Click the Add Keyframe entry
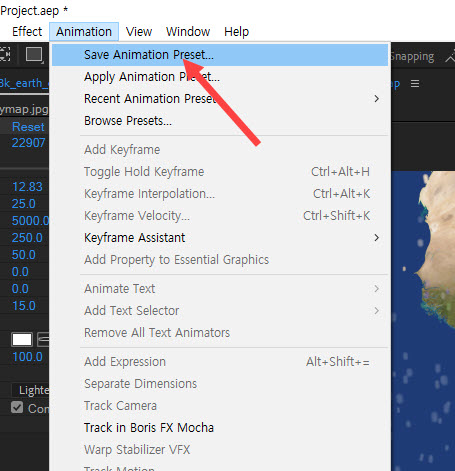The width and height of the screenshot is (455, 471). [x=220, y=150]
